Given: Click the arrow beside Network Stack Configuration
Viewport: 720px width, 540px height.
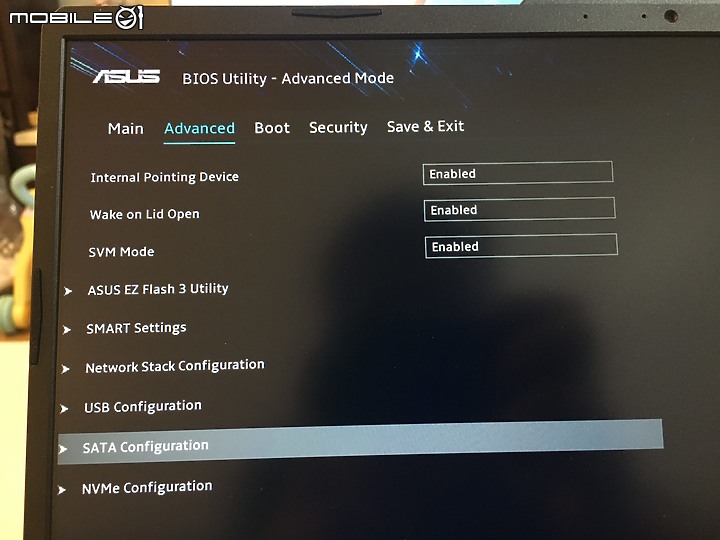Looking at the screenshot, I should point(65,369).
